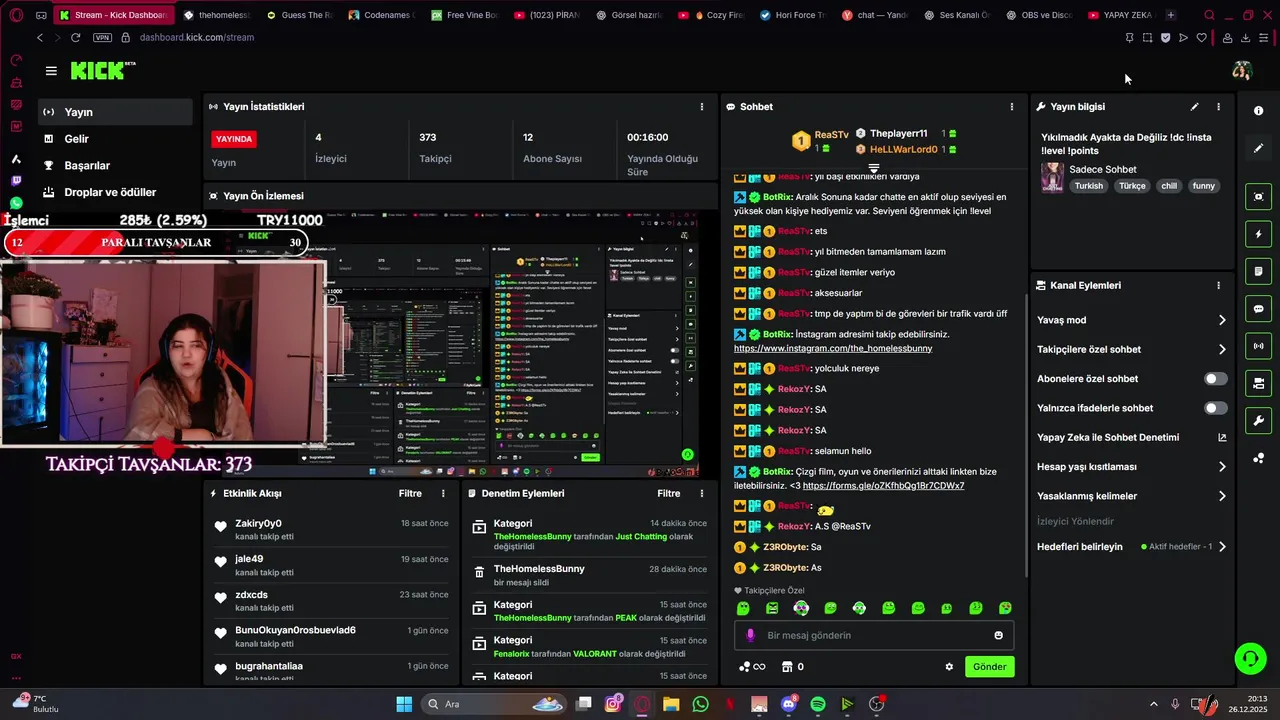Click the message input field
Screen dimensions: 1280x720
click(x=875, y=635)
